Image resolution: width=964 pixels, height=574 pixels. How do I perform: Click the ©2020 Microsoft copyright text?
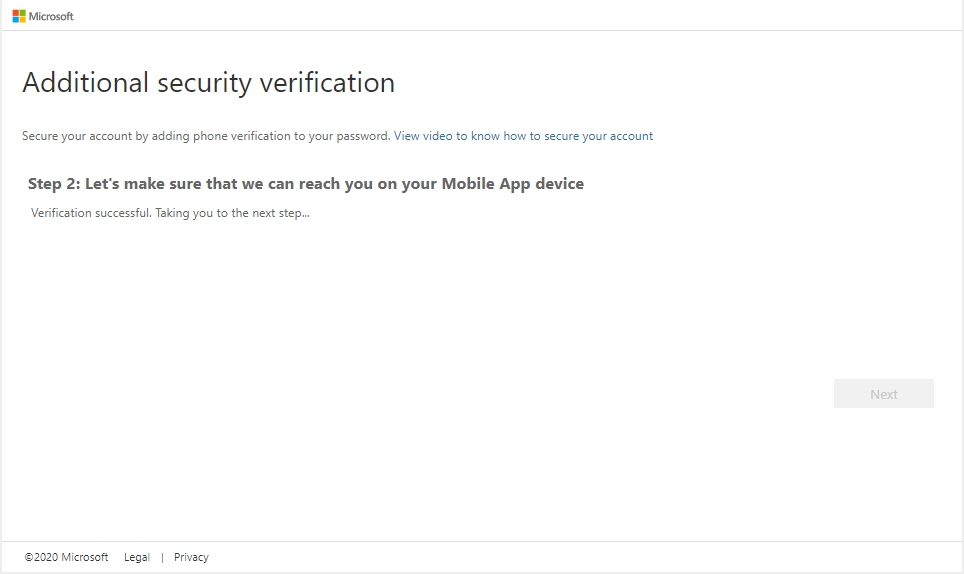[x=66, y=557]
